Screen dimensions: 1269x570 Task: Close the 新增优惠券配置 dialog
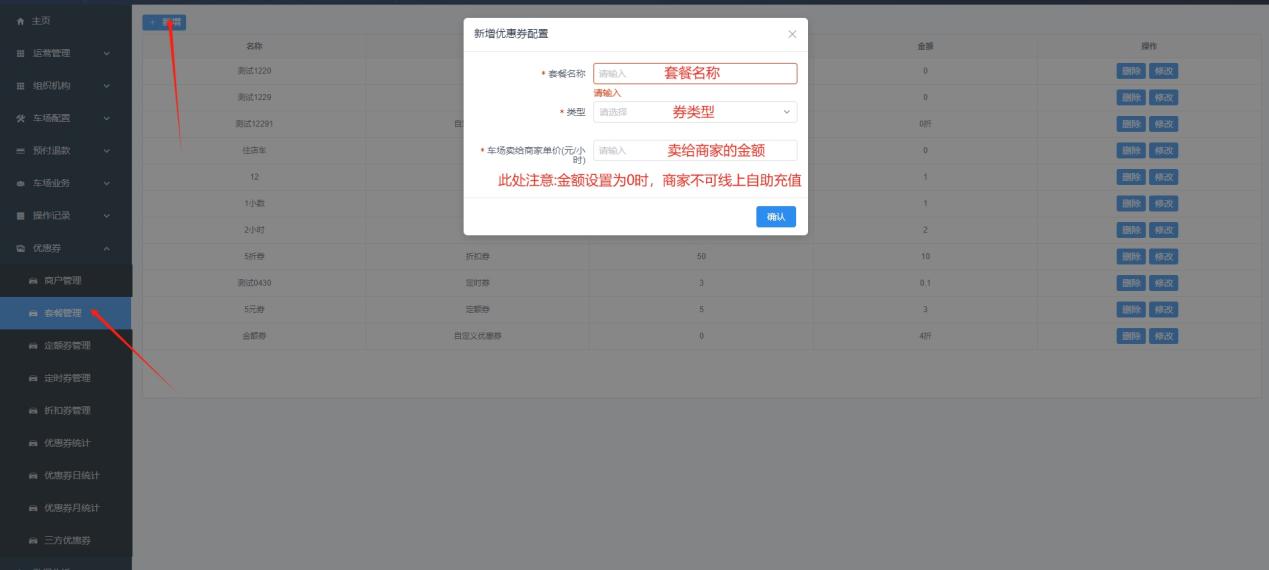[x=792, y=35]
